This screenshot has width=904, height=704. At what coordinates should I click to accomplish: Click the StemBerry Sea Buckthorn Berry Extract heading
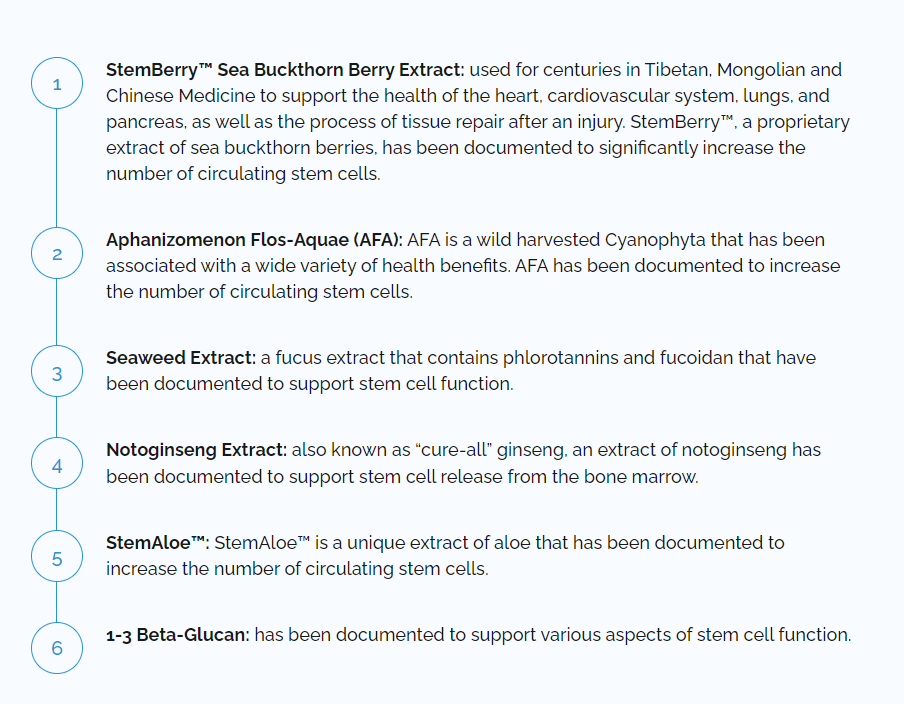[285, 70]
